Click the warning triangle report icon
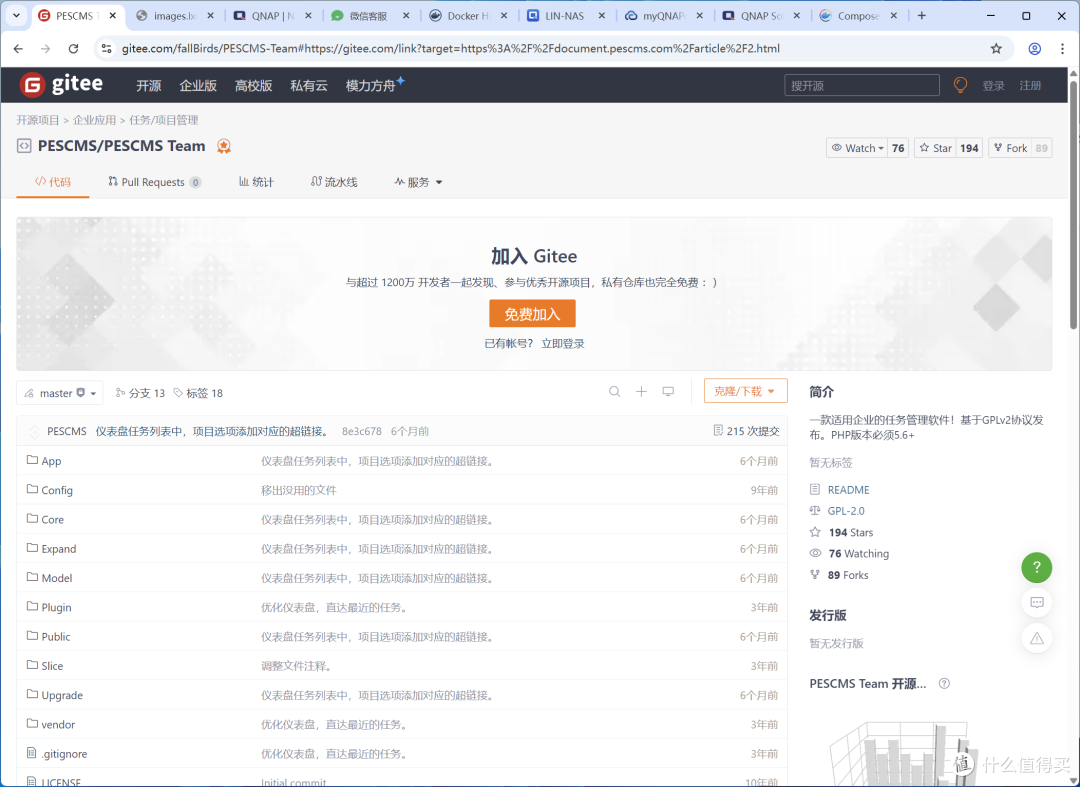1080x787 pixels. pyautogui.click(x=1037, y=638)
